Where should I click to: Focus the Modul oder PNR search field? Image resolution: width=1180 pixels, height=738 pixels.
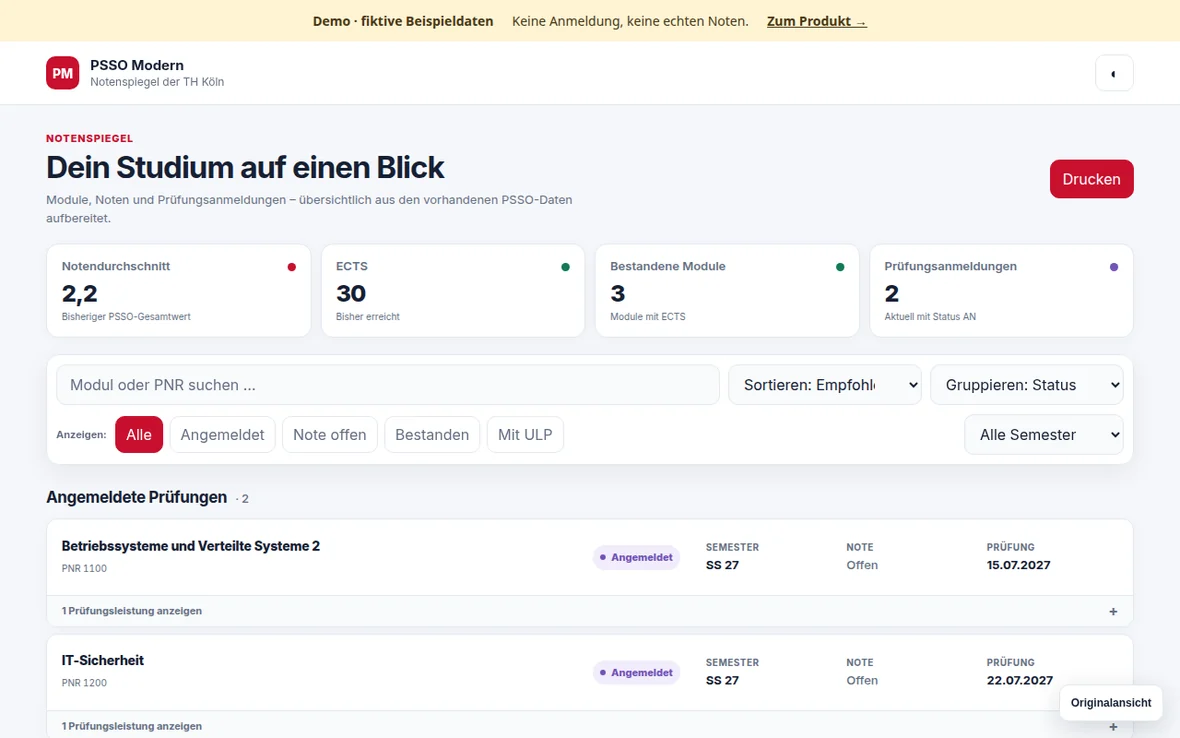click(388, 385)
